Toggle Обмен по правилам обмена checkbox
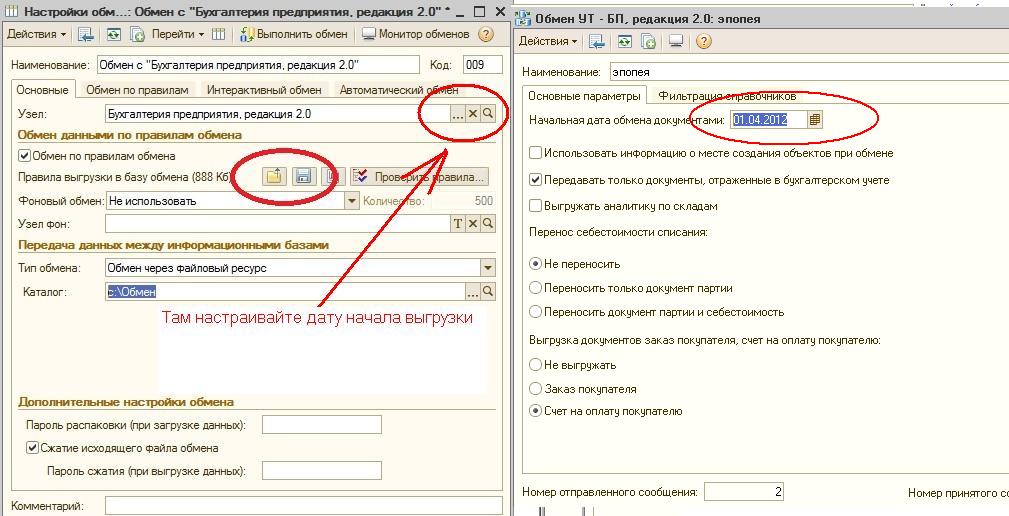1009x516 pixels. coord(24,156)
